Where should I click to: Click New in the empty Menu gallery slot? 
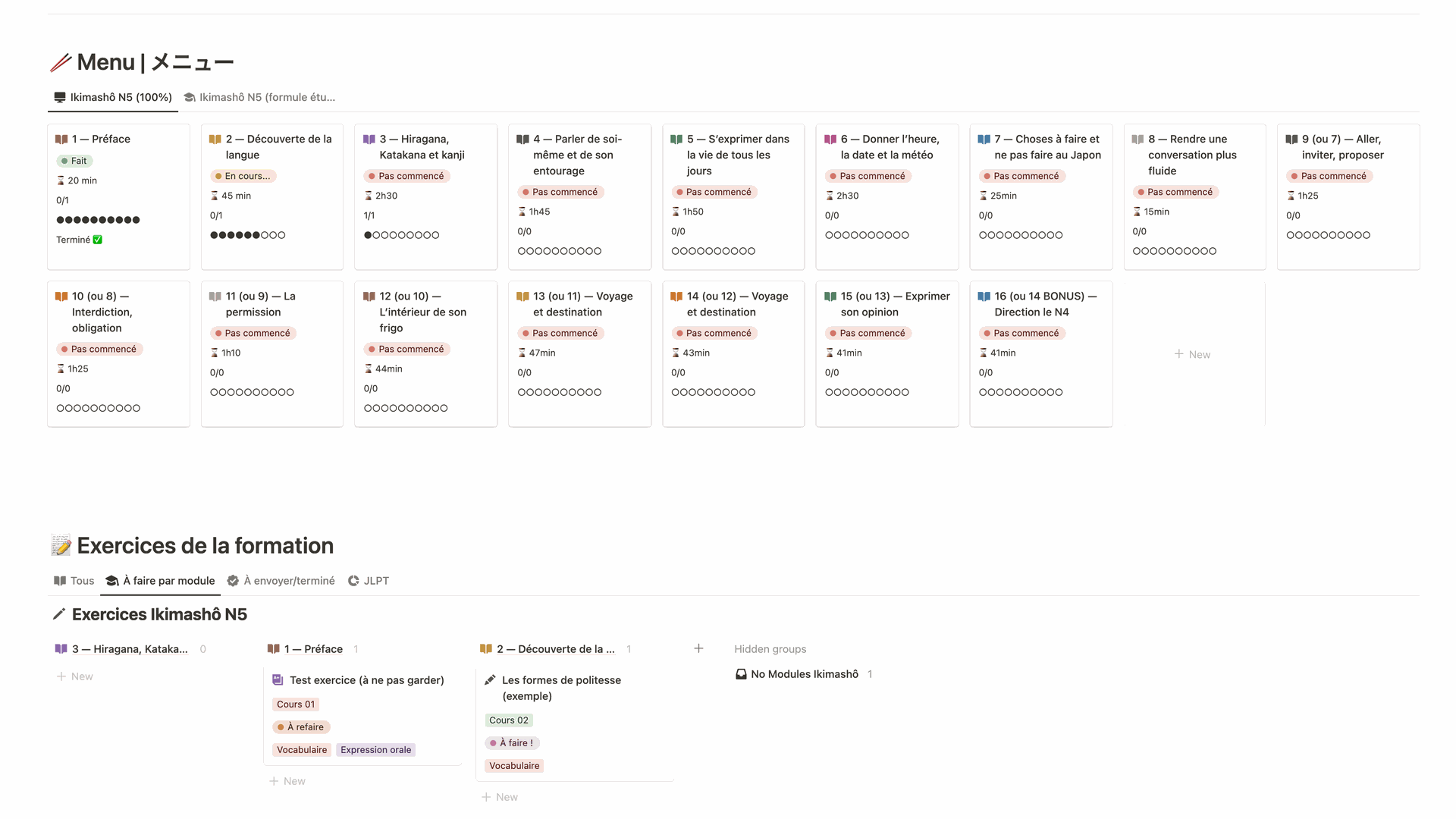coord(1192,354)
